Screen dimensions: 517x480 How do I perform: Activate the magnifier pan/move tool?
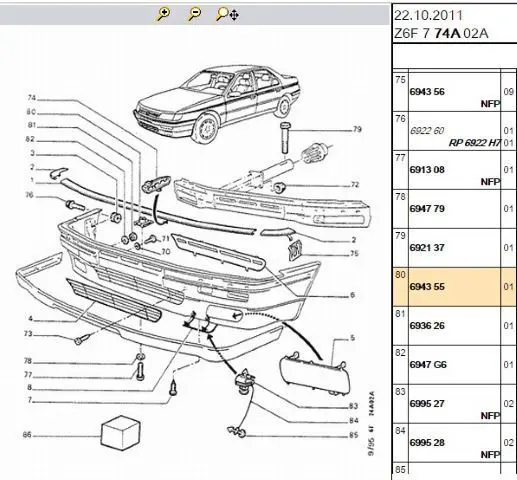[x=227, y=14]
